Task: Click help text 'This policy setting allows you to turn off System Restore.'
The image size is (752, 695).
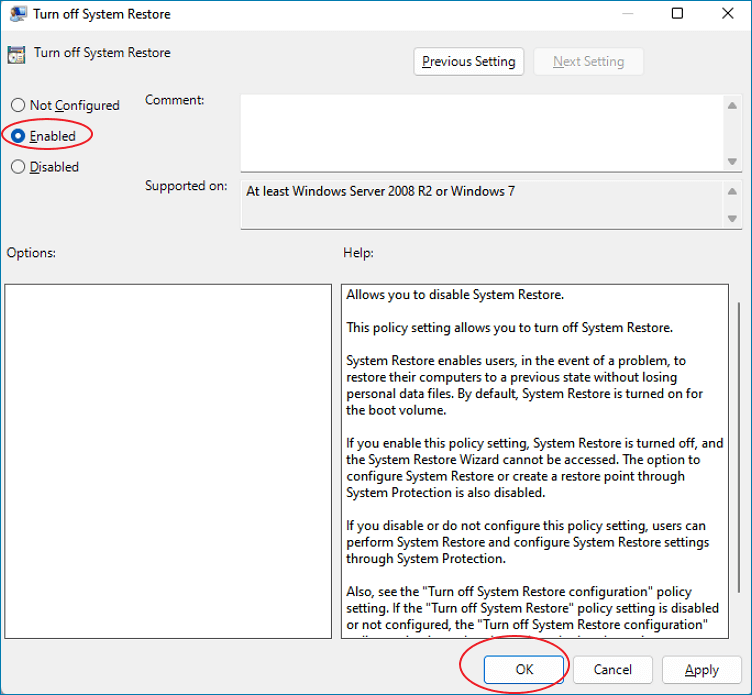Action: click(x=509, y=328)
